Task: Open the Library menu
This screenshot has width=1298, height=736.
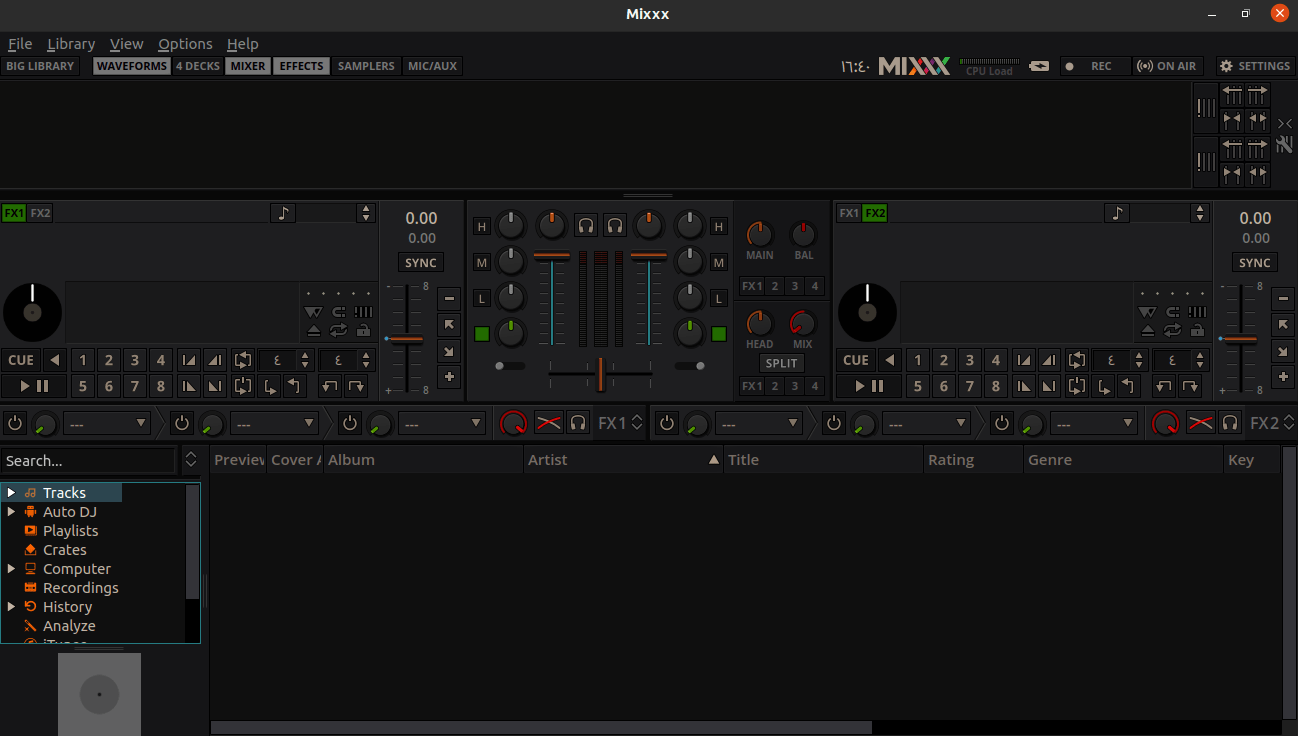Action: click(71, 44)
